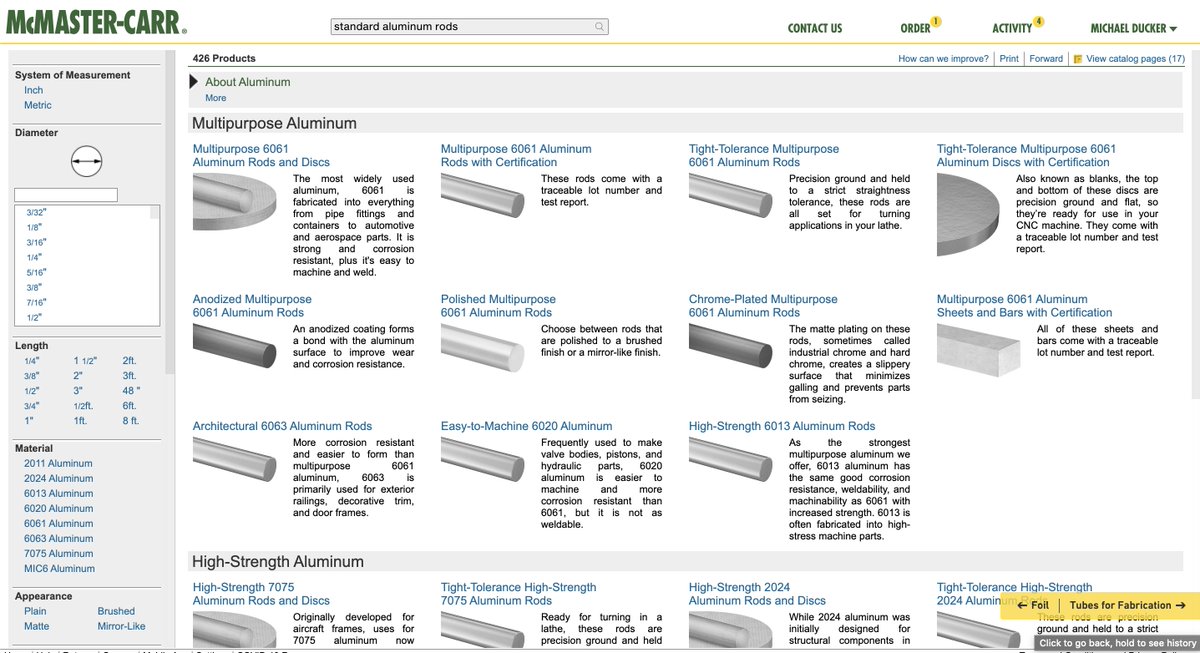Open Architectural 6063 Aluminum Rods

tap(282, 426)
